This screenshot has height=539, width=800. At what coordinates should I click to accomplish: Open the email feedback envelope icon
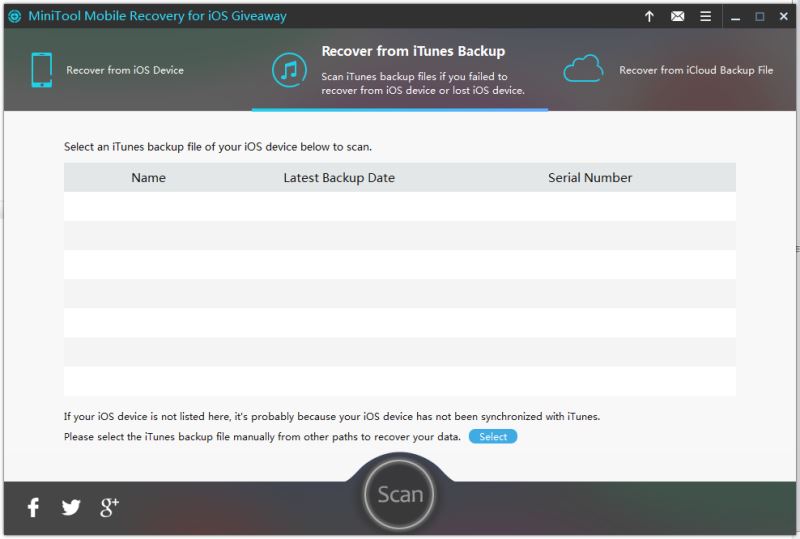tap(677, 16)
